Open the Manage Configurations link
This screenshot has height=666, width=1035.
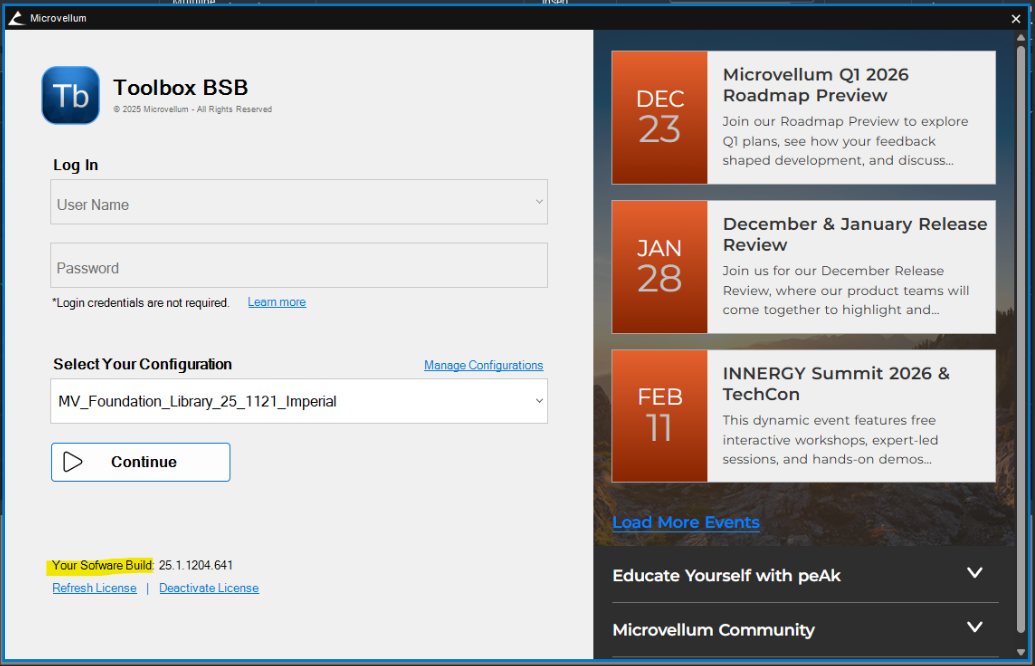tap(483, 365)
